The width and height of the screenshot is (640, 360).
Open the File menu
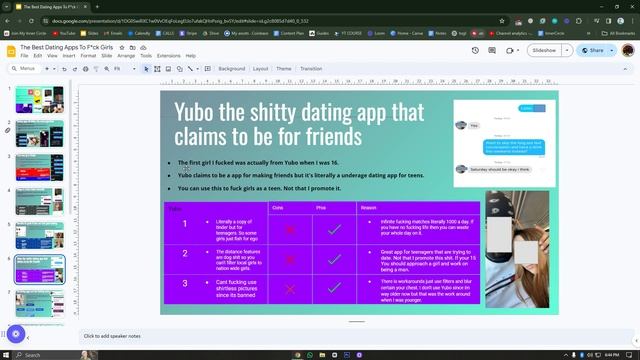coord(24,56)
